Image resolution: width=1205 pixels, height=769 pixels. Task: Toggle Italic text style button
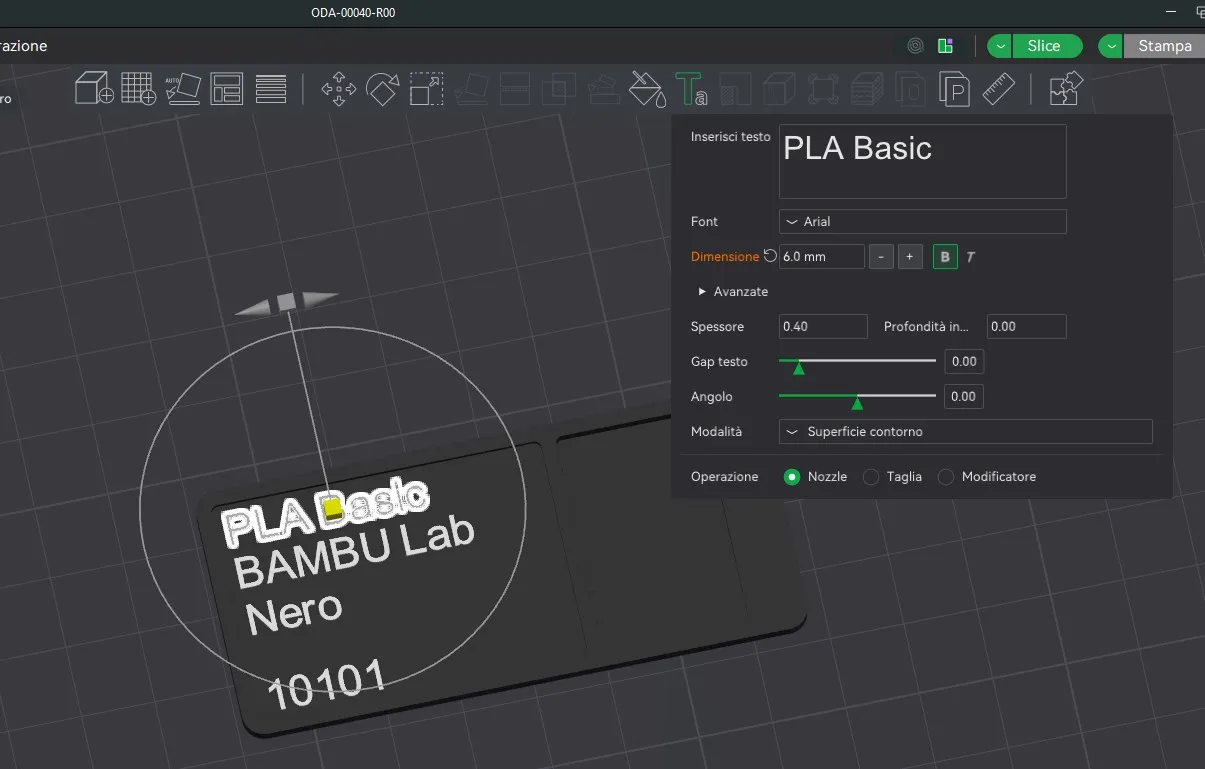[970, 257]
